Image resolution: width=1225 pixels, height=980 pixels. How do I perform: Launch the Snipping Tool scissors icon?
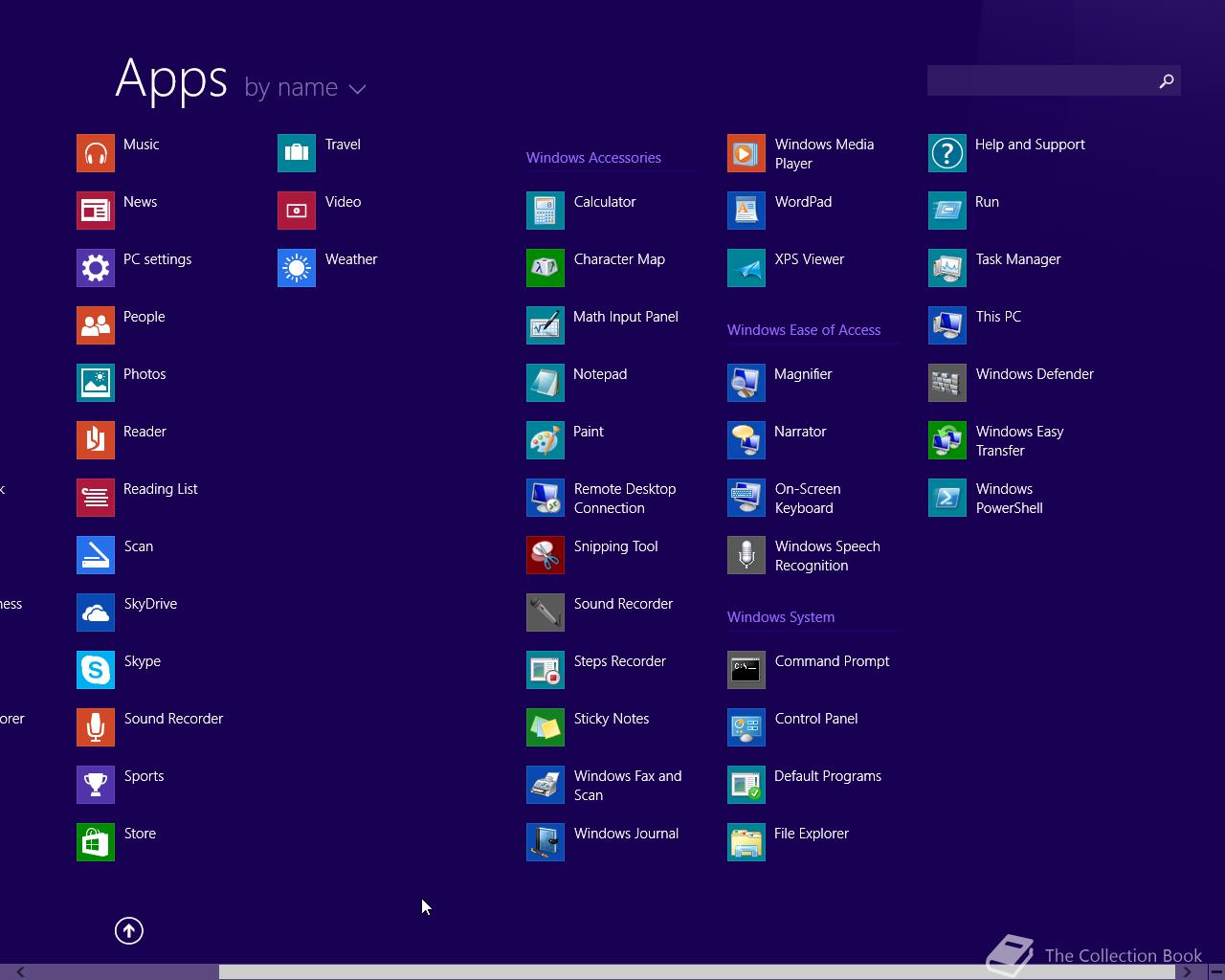tap(546, 555)
